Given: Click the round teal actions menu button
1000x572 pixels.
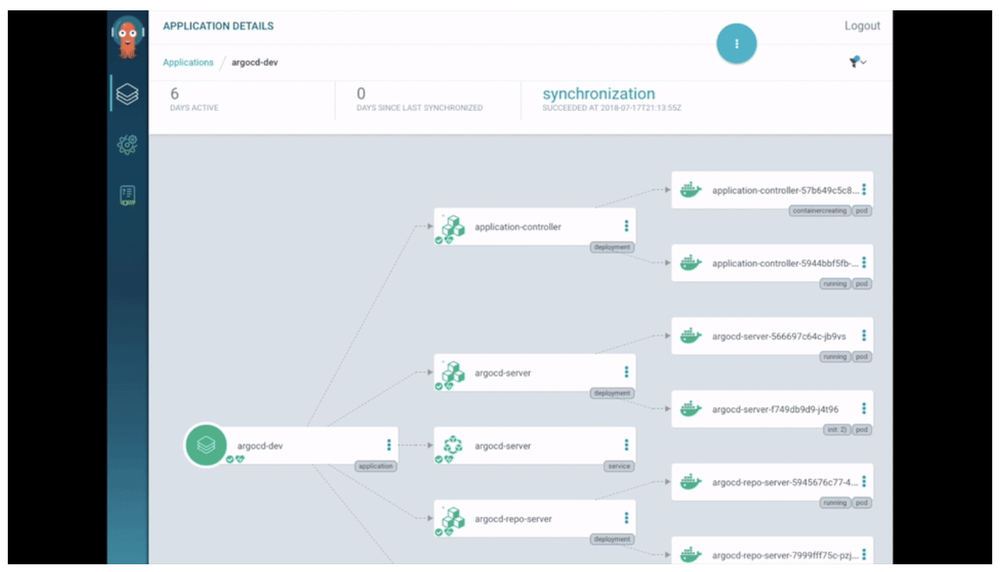Looking at the screenshot, I should [x=737, y=43].
